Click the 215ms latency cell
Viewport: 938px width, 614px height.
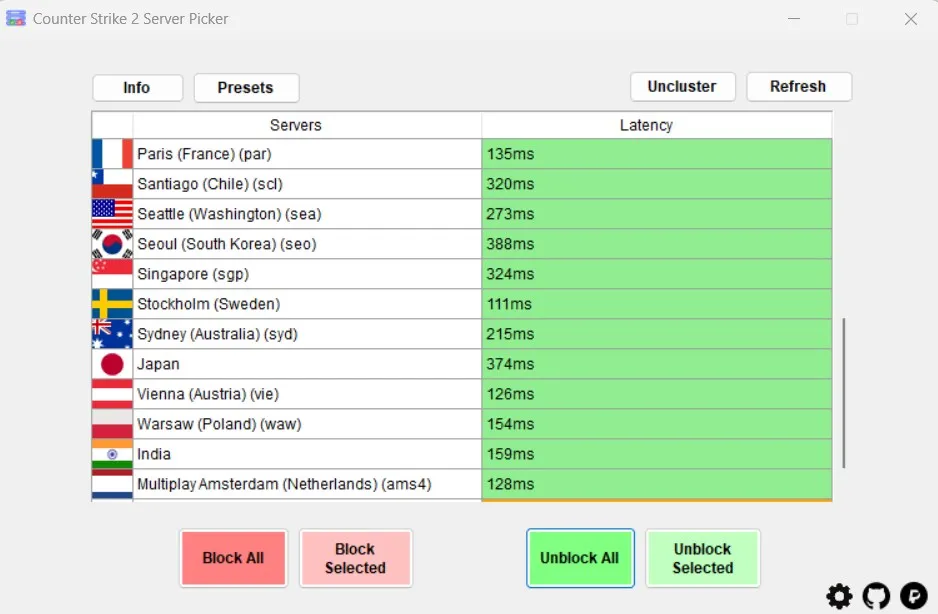click(656, 334)
